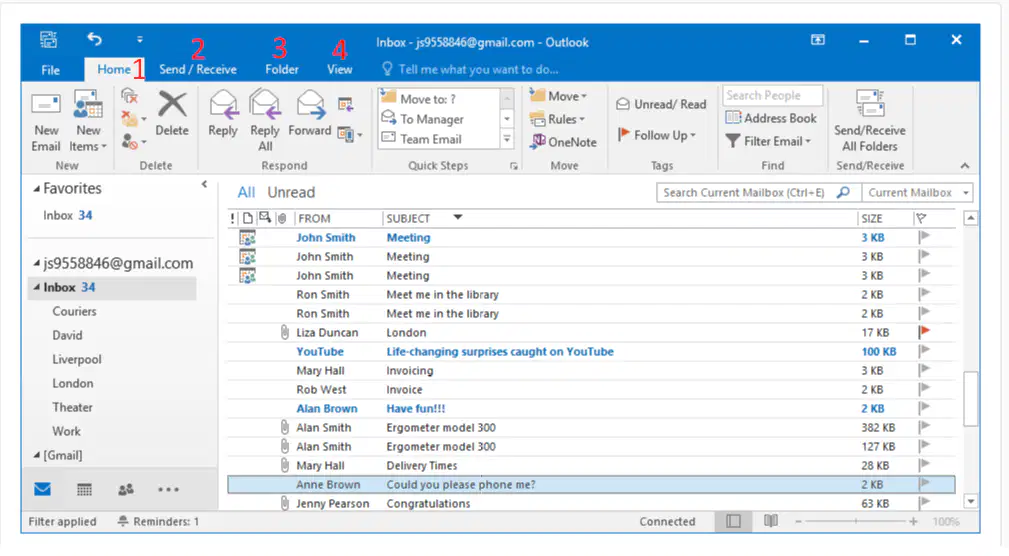Click the meeting icon on the first John Smith row
Viewport: 1009px width, 556px height.
(247, 237)
